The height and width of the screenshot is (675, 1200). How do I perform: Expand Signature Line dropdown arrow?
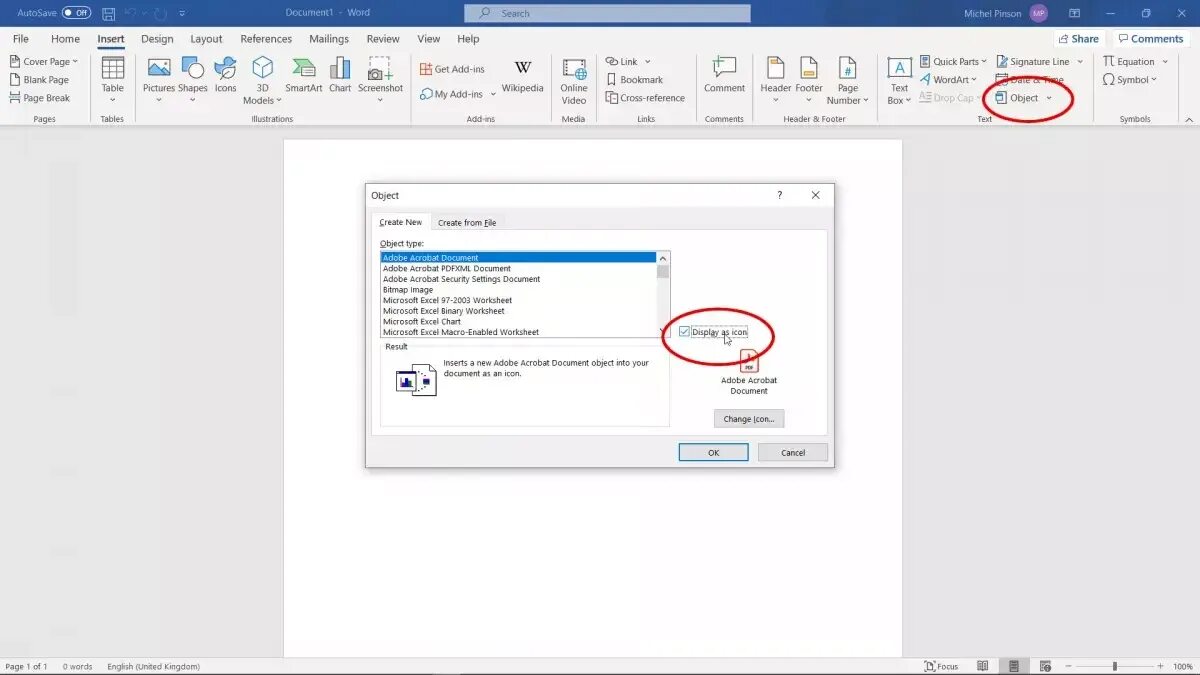[1080, 62]
